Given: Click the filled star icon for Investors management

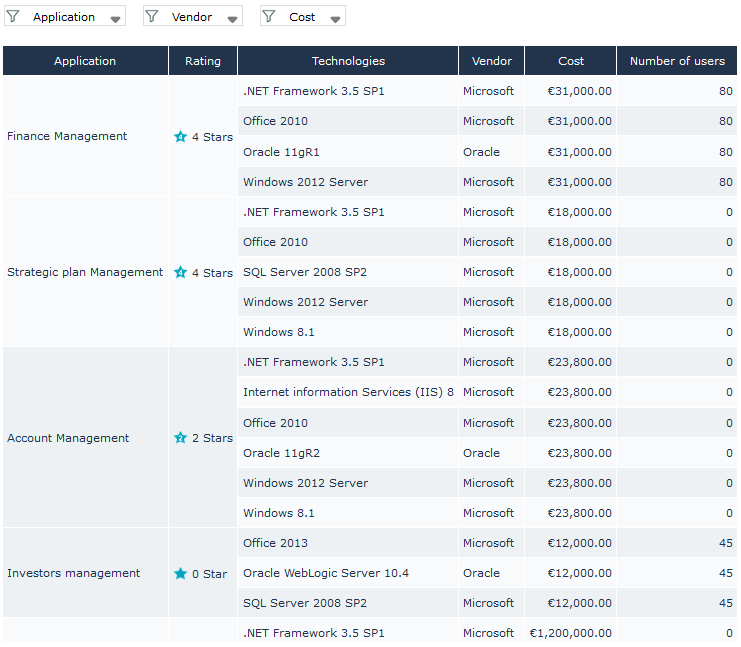Looking at the screenshot, I should point(181,574).
